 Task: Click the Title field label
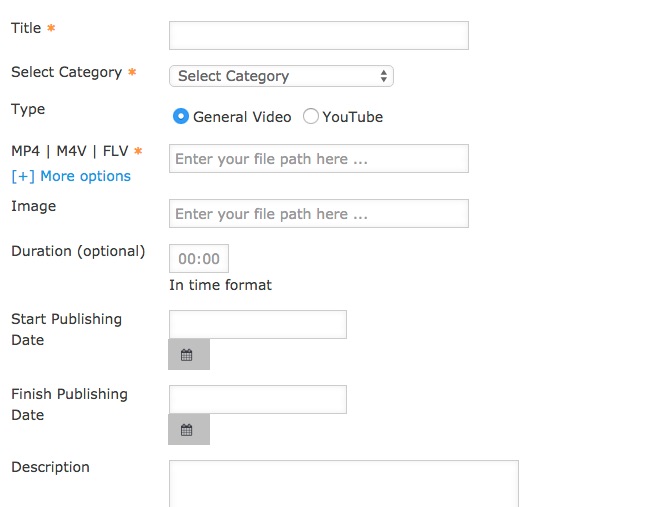point(26,28)
